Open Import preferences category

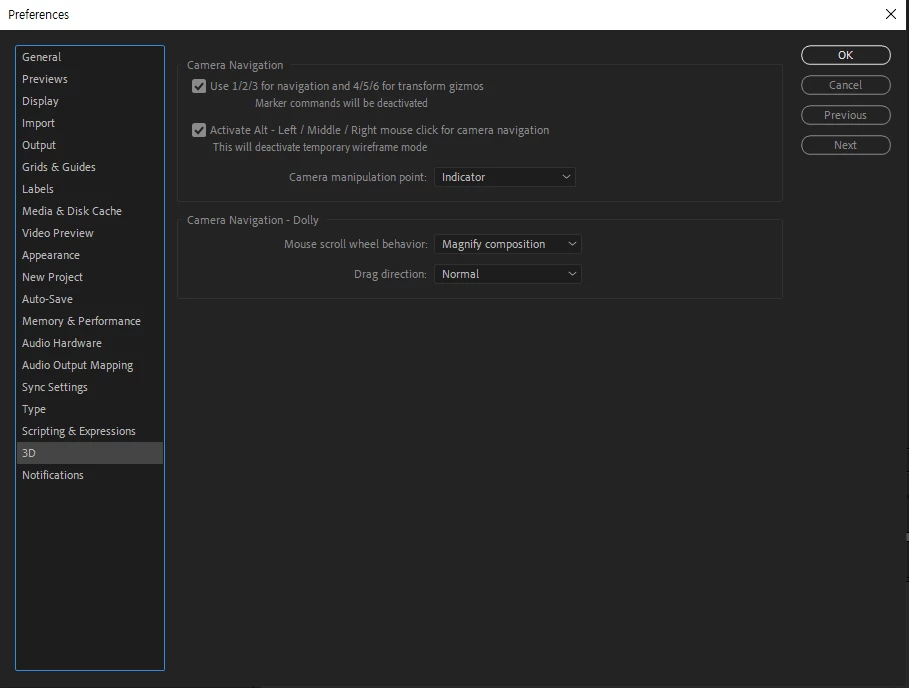(x=90, y=123)
